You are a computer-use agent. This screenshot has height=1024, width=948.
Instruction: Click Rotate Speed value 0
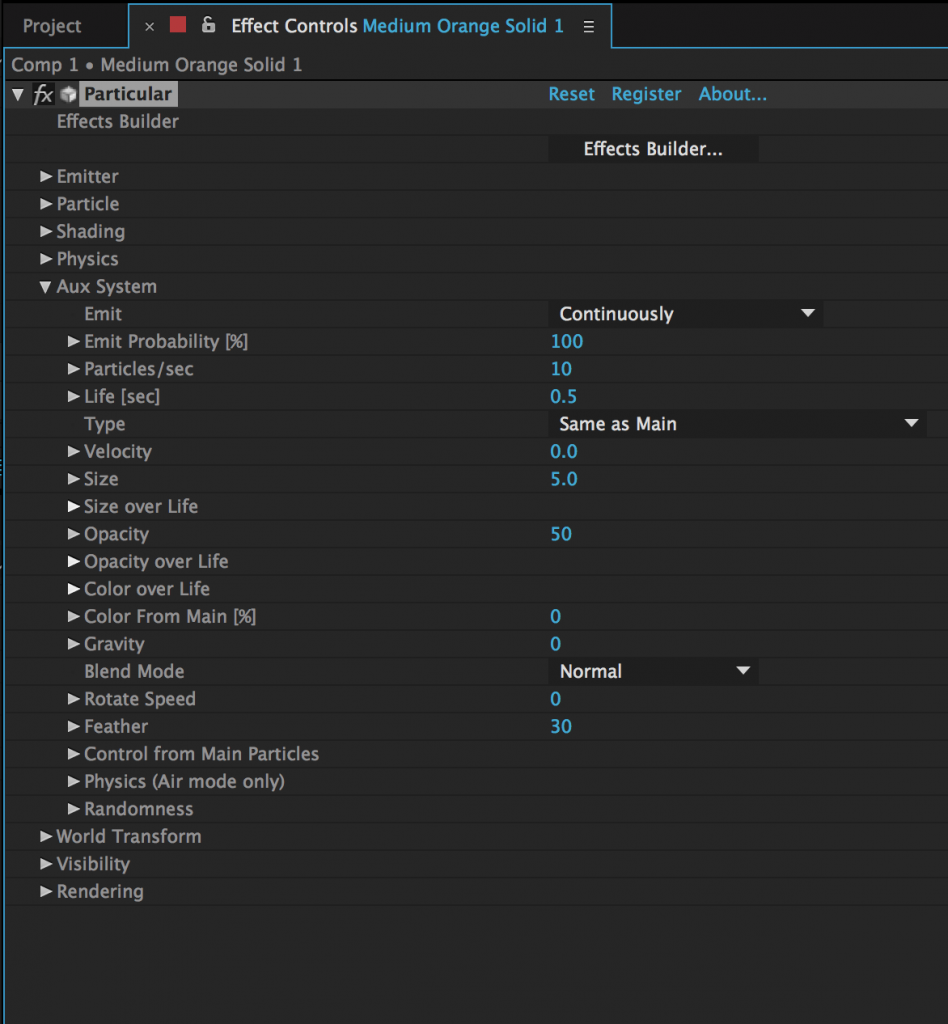[556, 699]
